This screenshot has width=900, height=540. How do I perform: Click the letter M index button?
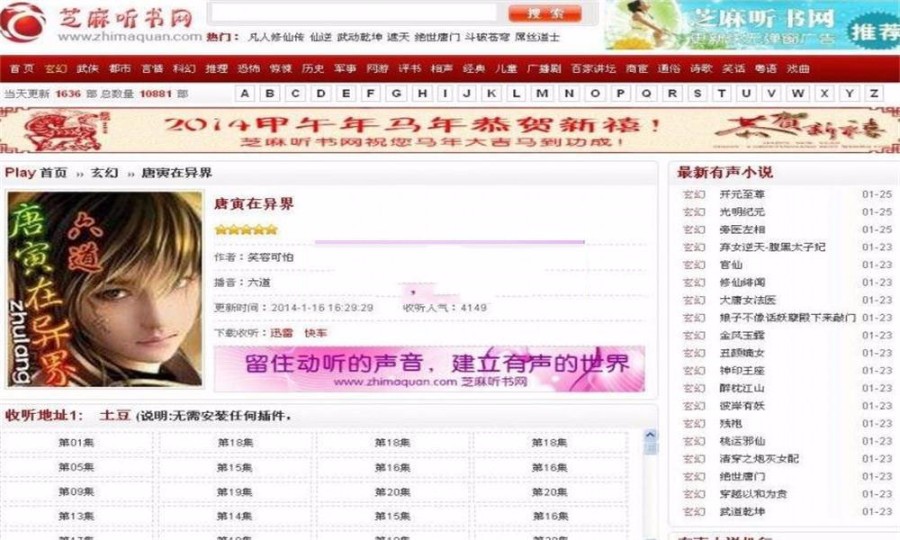[542, 93]
